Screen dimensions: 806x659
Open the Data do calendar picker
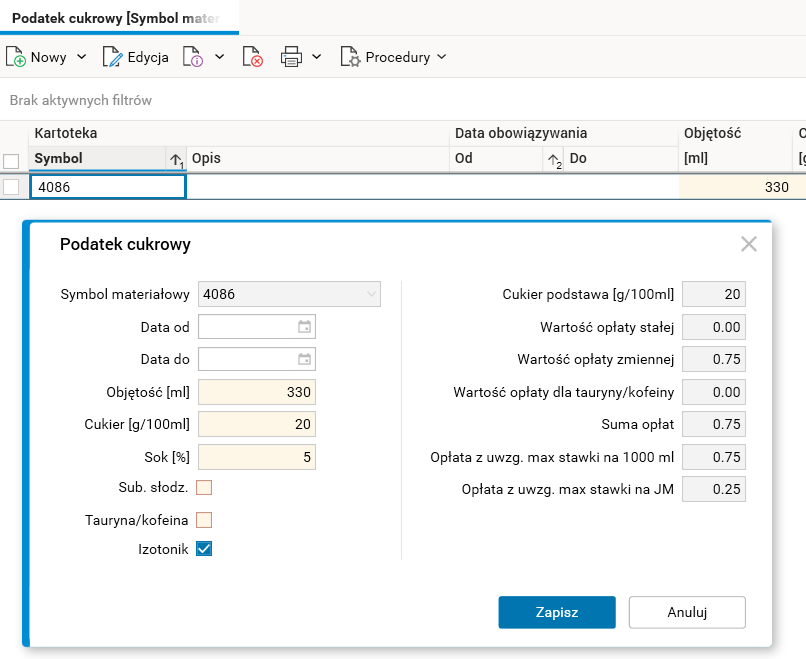(x=305, y=359)
